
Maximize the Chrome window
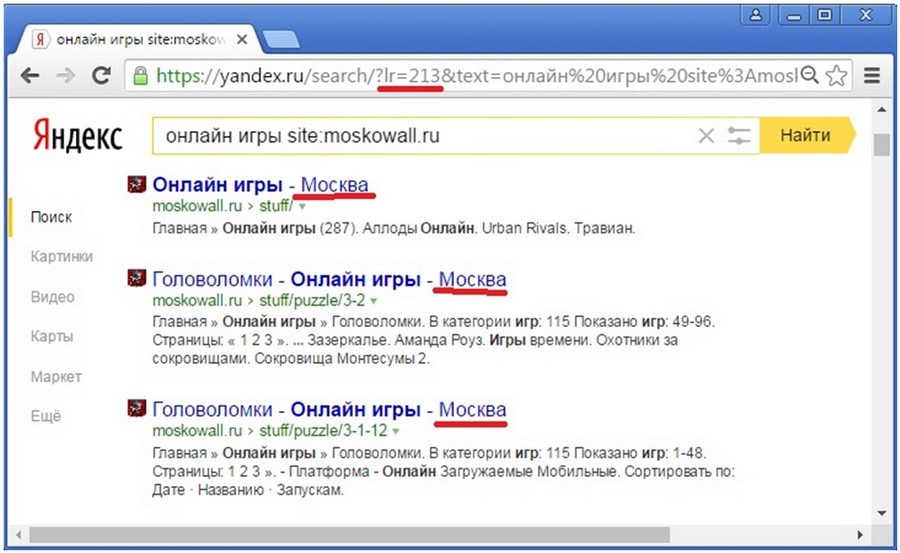tap(824, 15)
